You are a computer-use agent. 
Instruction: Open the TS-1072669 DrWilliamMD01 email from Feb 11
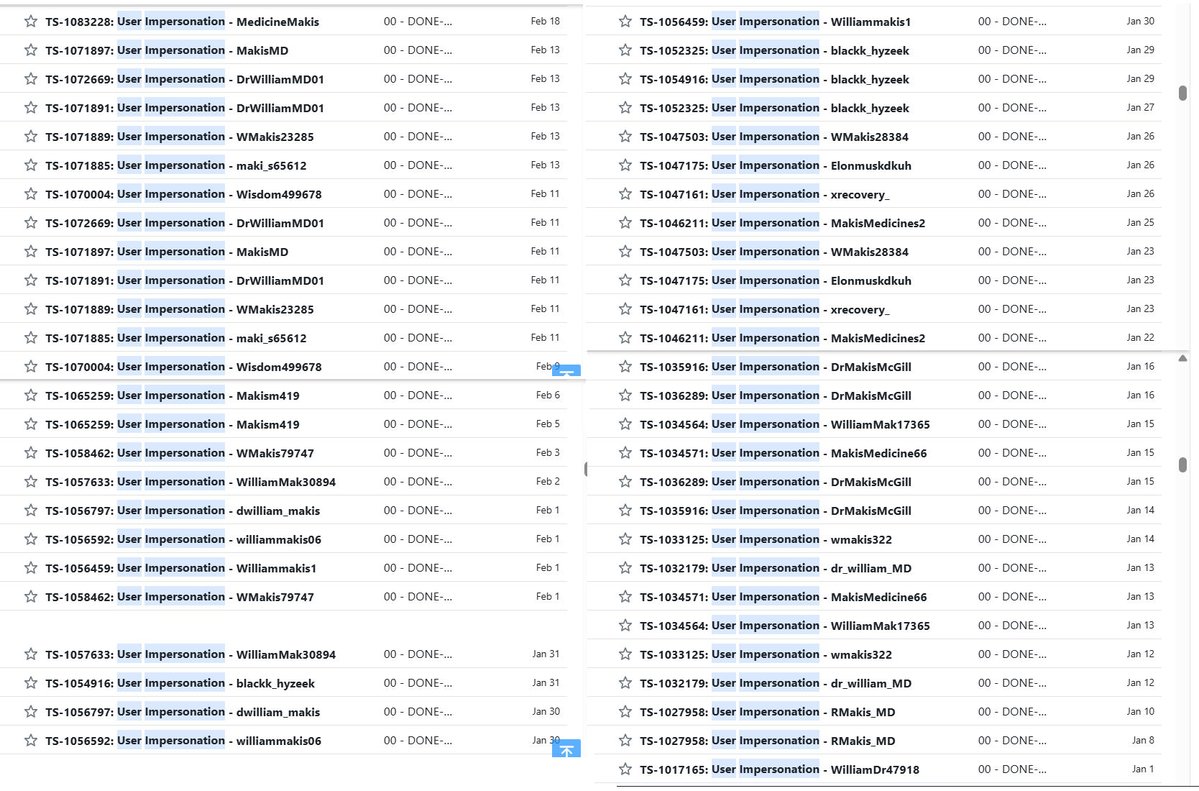(x=284, y=223)
